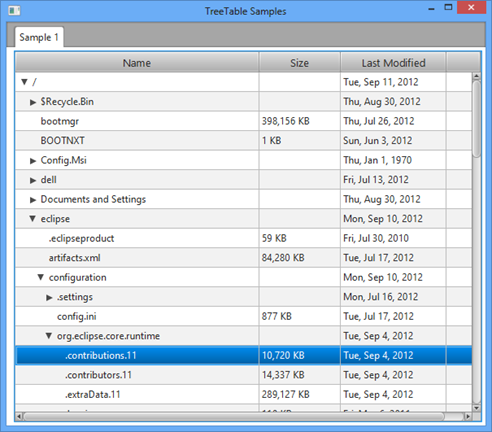Sort by Last Modified column header
The image size is (492, 432).
click(393, 63)
